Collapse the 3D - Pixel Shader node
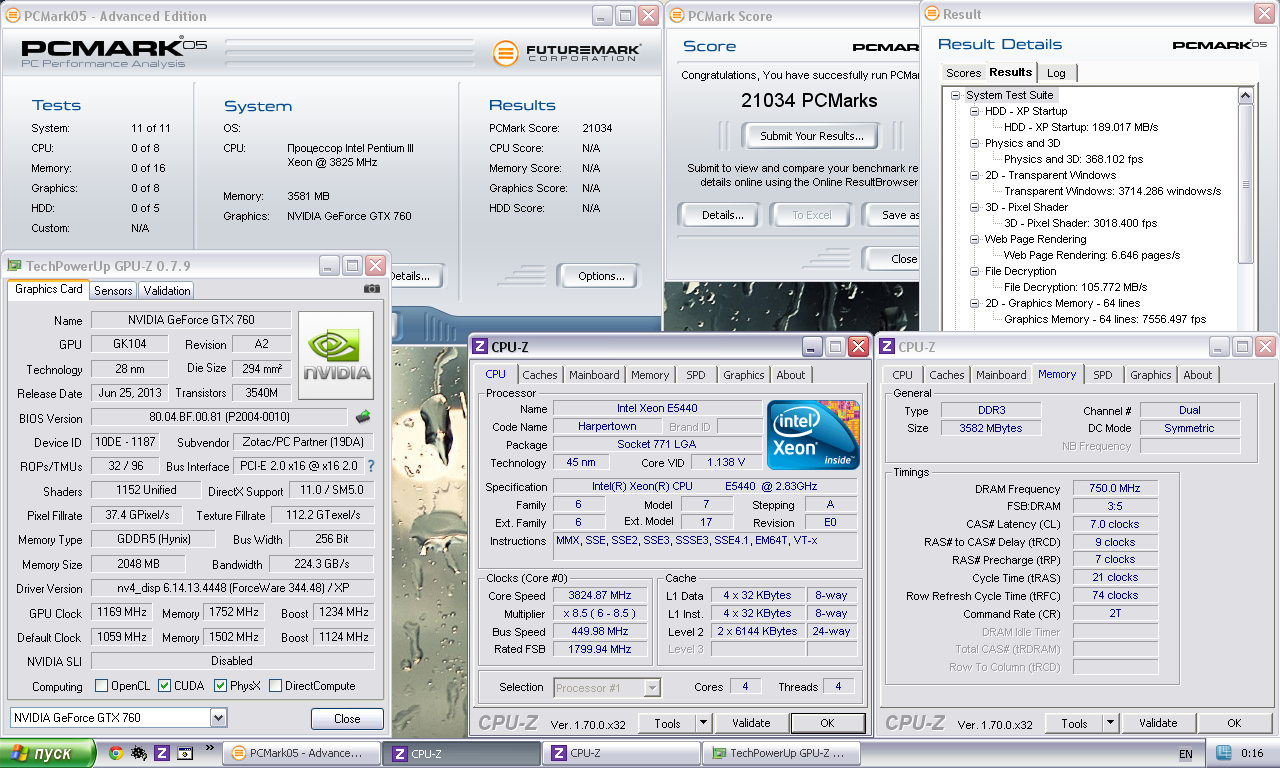Viewport: 1280px width, 768px height. tap(974, 207)
